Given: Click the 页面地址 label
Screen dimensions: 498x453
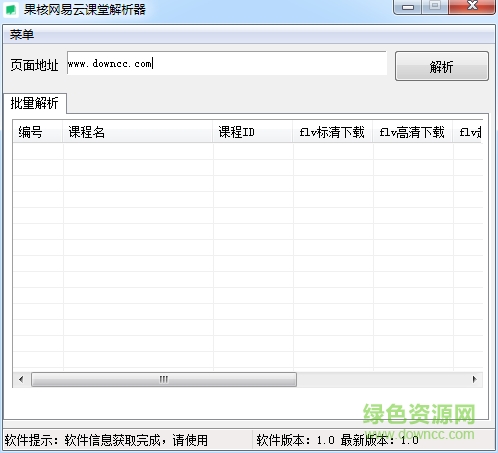Looking at the screenshot, I should pos(34,65).
